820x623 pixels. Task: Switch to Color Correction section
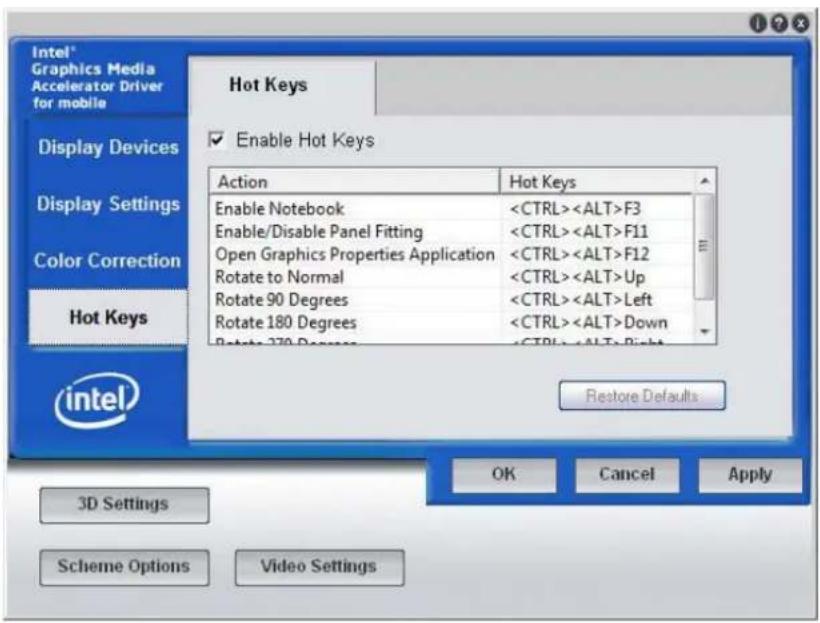pyautogui.click(x=108, y=260)
